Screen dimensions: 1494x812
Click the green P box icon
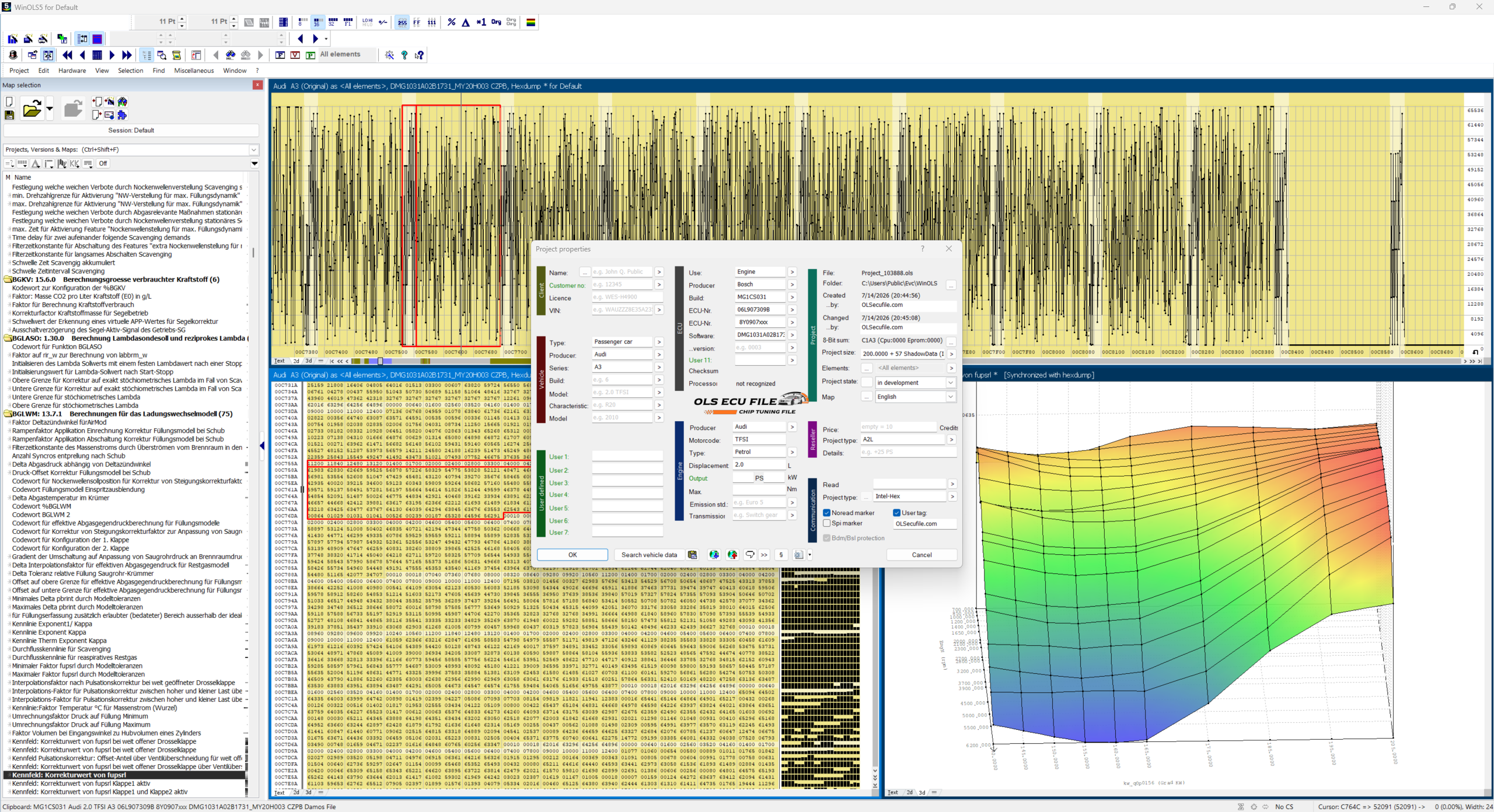(310, 55)
